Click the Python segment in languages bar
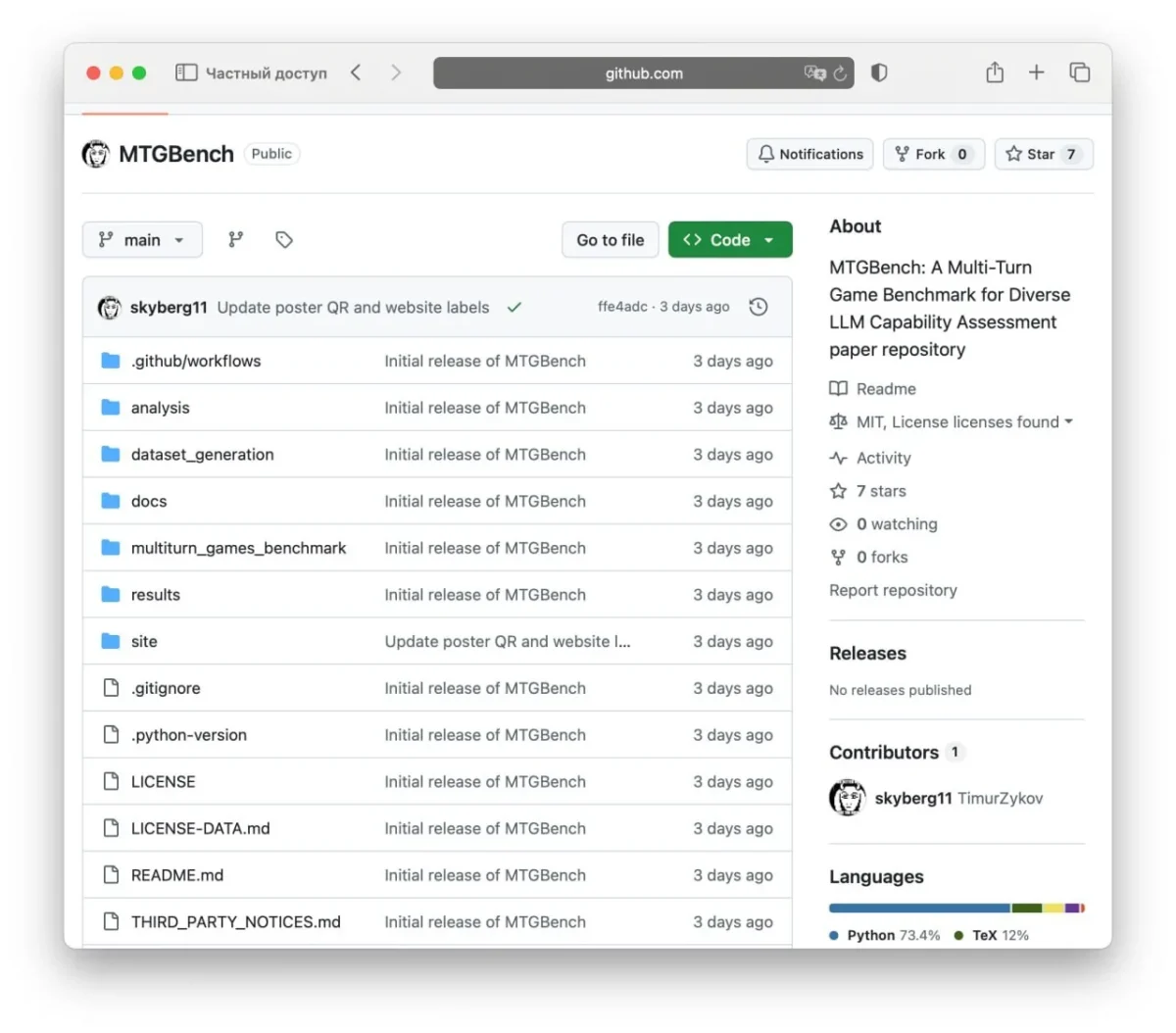Viewport: 1176px width, 1033px height. 919,909
